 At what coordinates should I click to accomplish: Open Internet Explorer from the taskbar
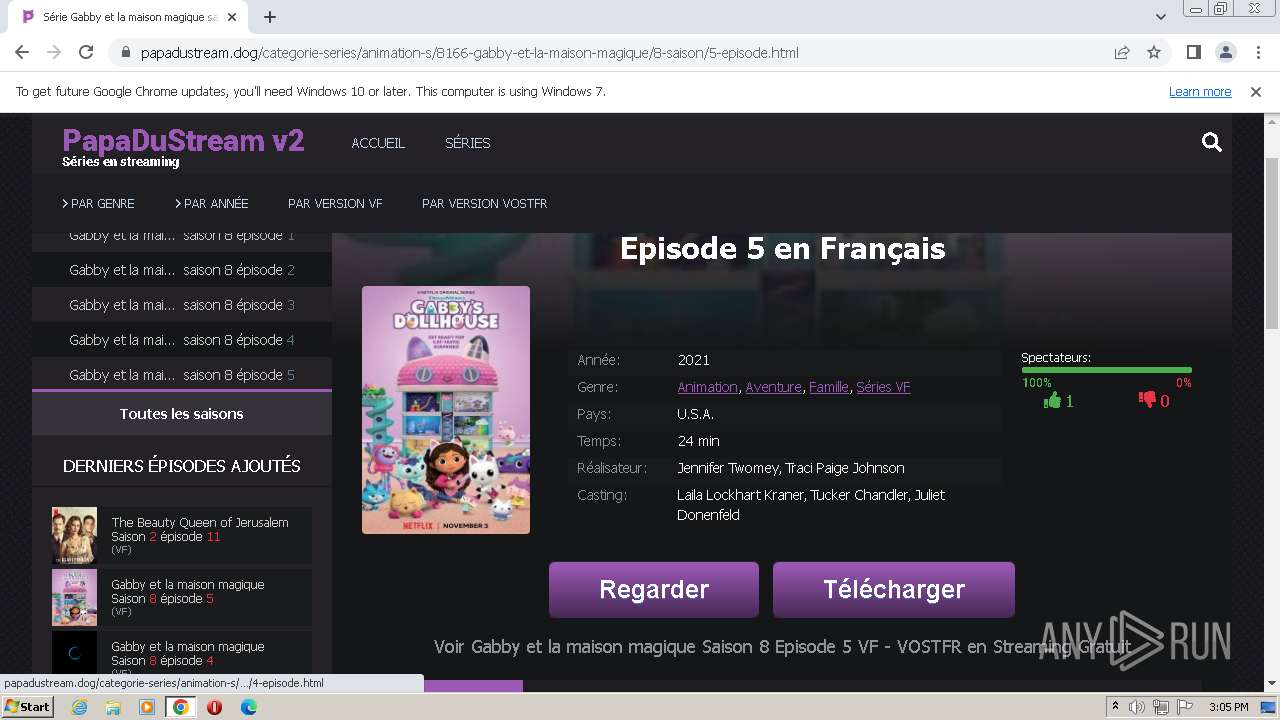[79, 707]
